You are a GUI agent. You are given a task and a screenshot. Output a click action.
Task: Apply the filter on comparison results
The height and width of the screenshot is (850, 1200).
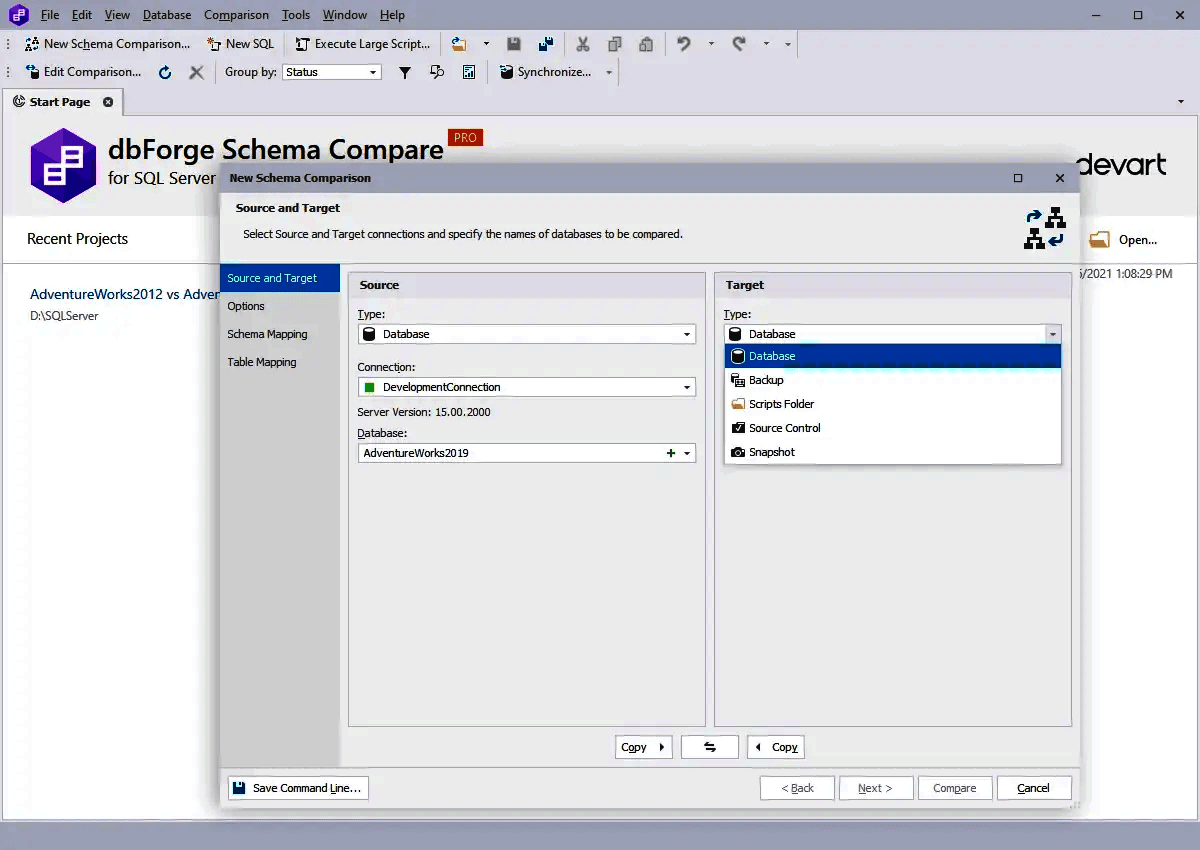tap(404, 71)
